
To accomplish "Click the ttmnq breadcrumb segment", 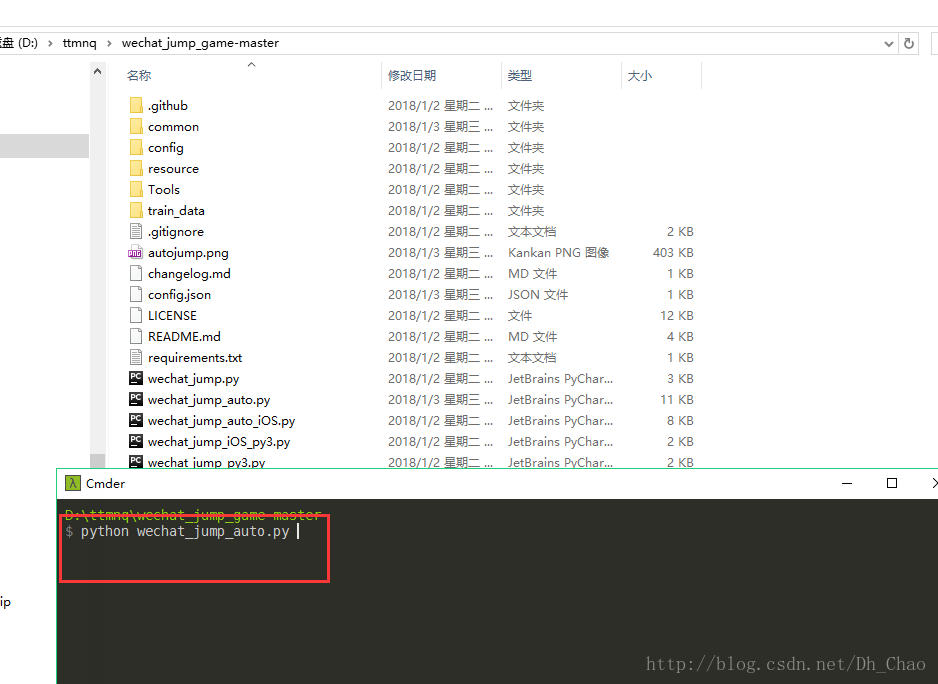I will 80,43.
